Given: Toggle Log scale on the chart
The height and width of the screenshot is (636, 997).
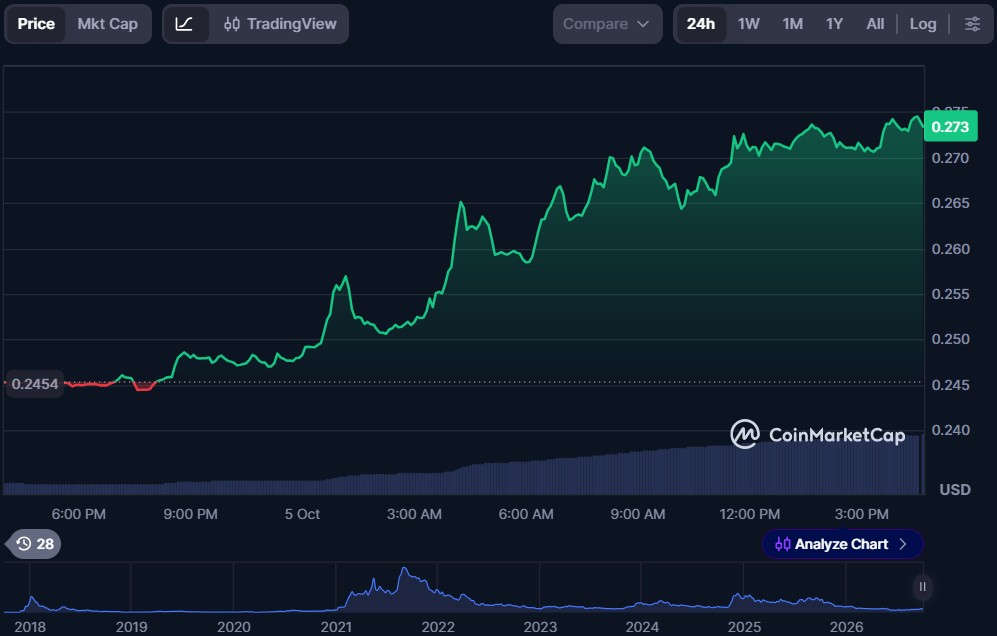Looking at the screenshot, I should pyautogui.click(x=923, y=24).
